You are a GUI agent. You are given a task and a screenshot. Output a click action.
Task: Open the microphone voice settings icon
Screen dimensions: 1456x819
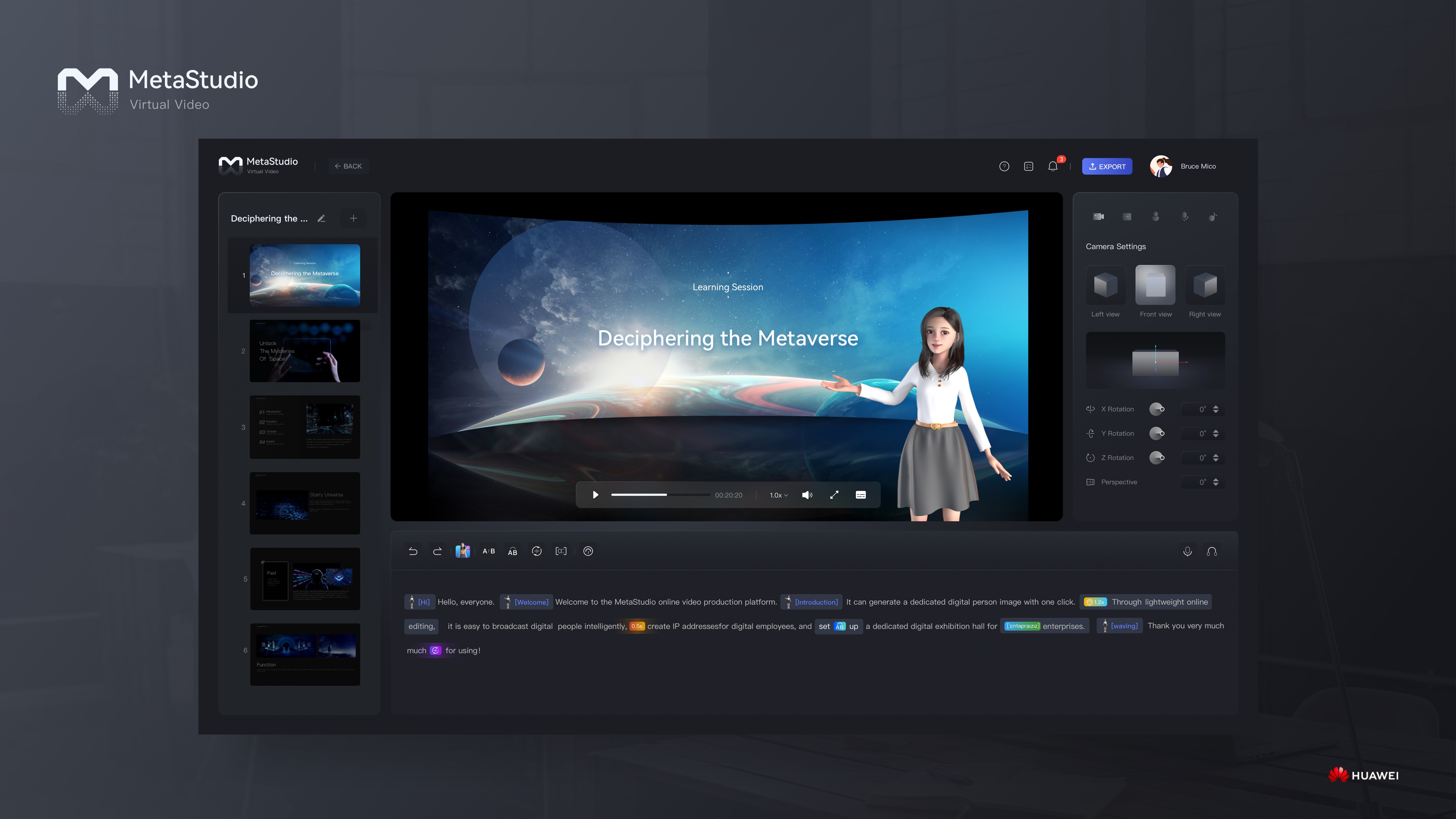coord(1185,217)
